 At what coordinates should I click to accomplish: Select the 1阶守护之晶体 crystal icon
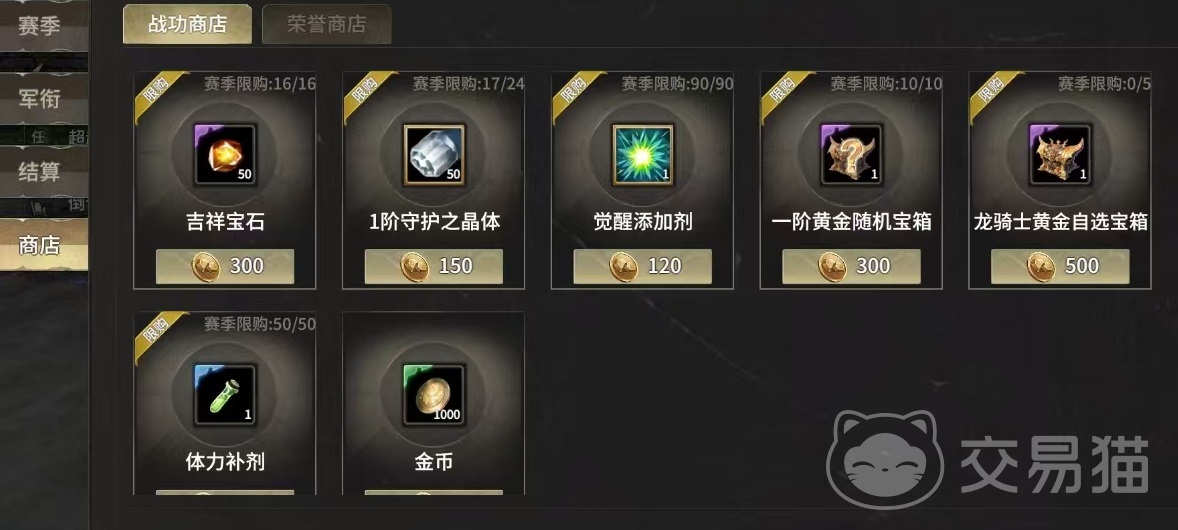tap(433, 155)
